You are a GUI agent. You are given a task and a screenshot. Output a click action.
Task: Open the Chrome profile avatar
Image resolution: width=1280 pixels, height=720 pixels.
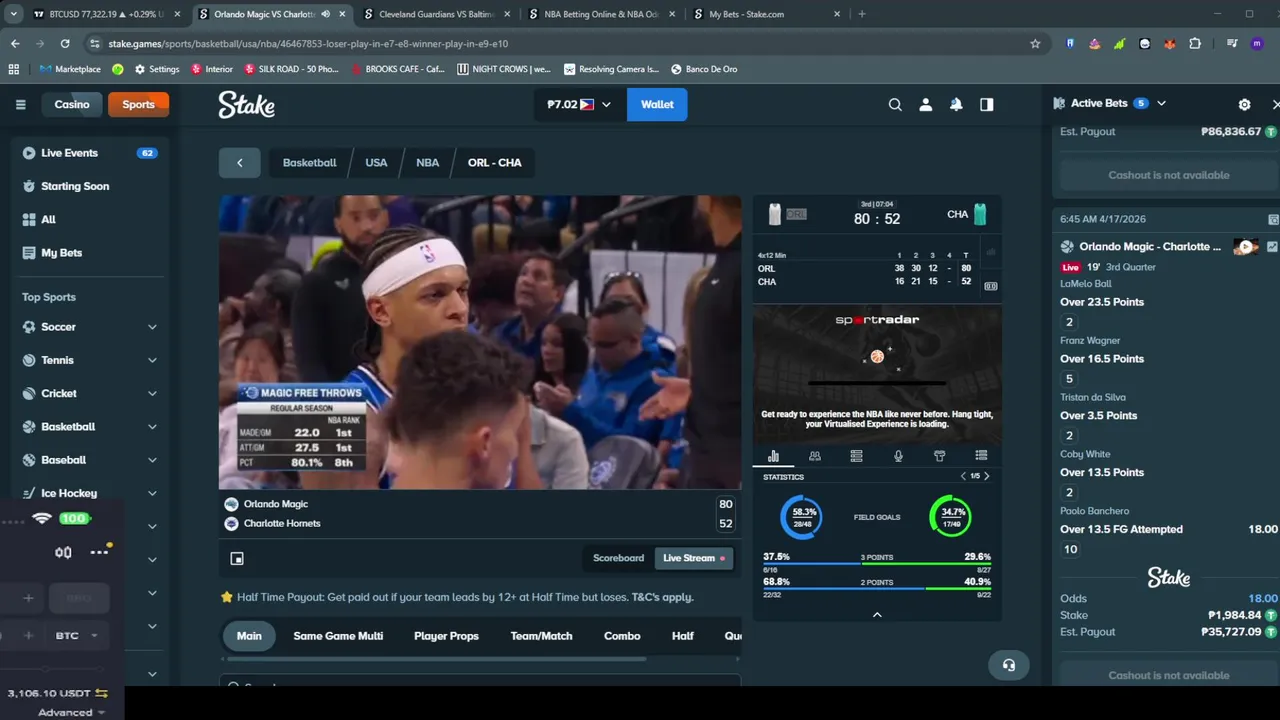[x=1257, y=44]
